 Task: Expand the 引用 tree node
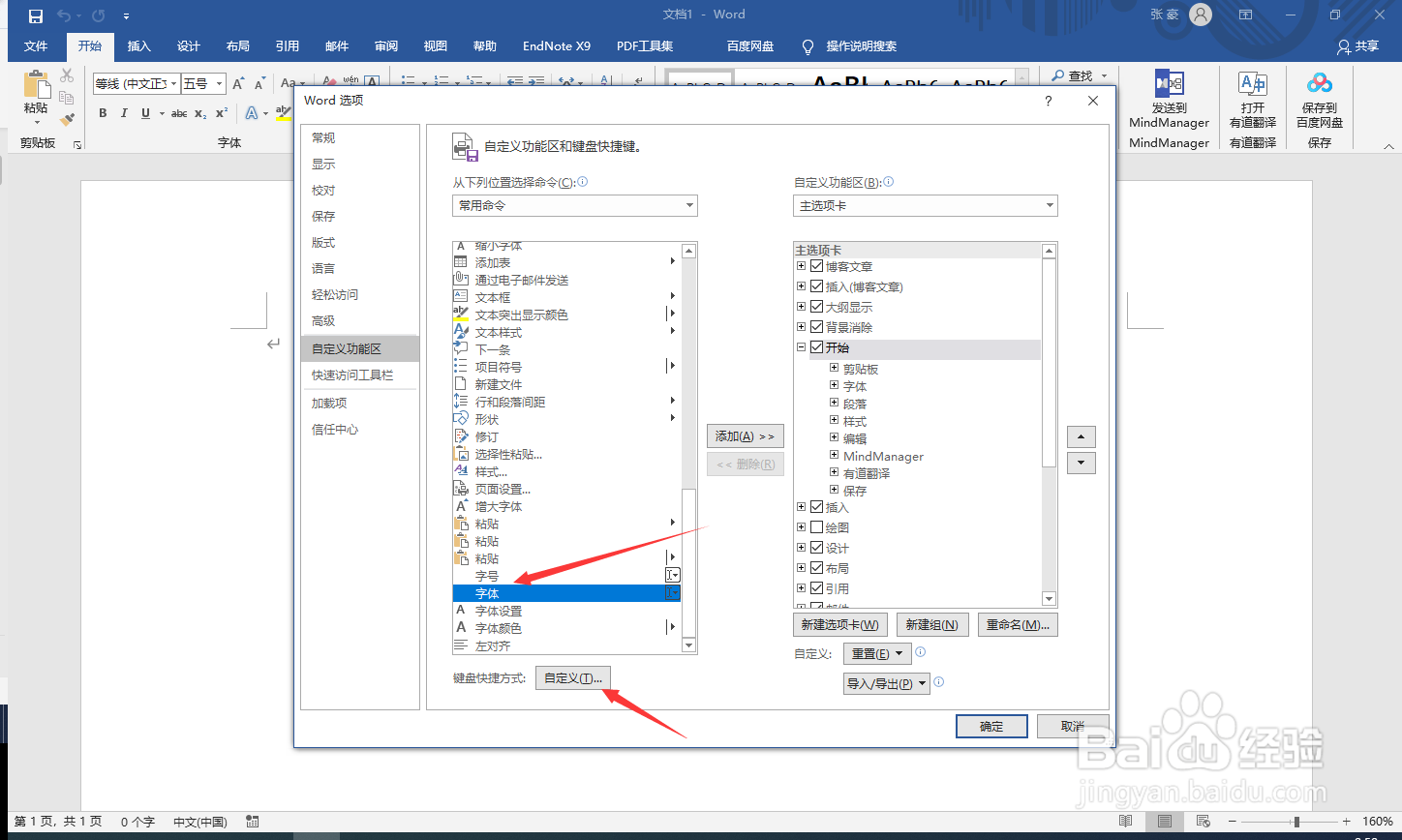click(x=801, y=588)
